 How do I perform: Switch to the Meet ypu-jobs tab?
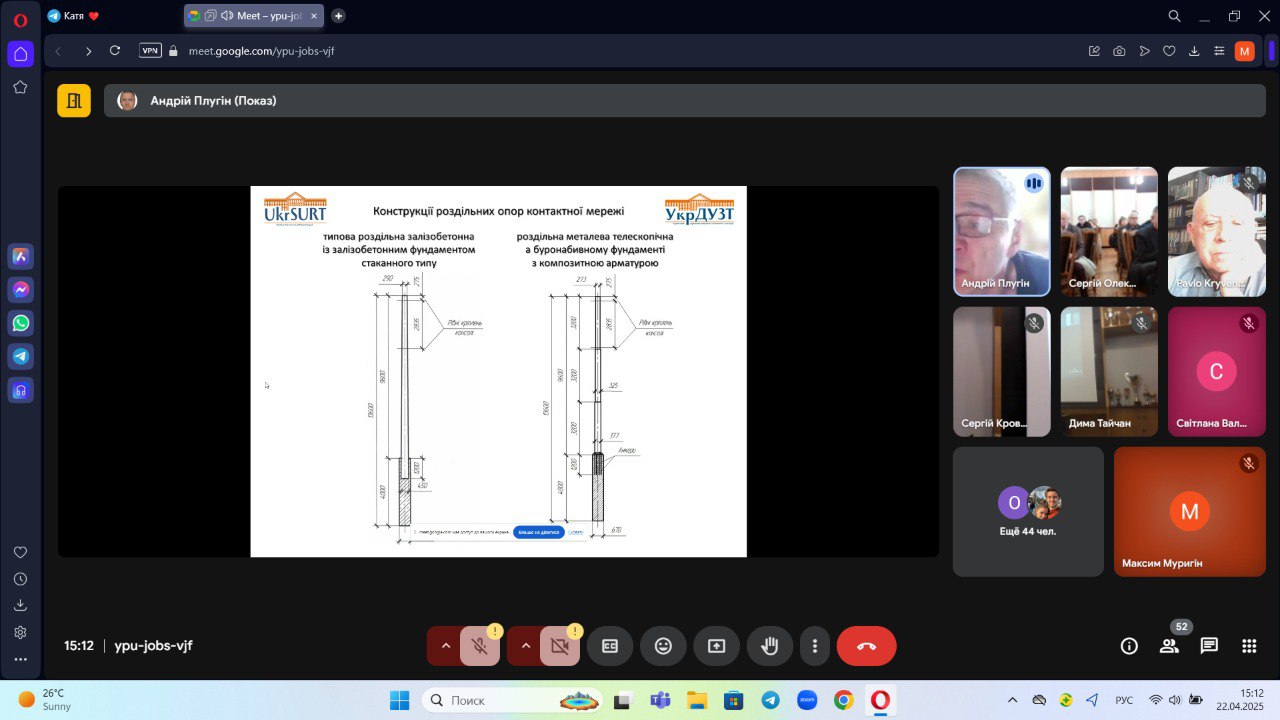tap(254, 16)
